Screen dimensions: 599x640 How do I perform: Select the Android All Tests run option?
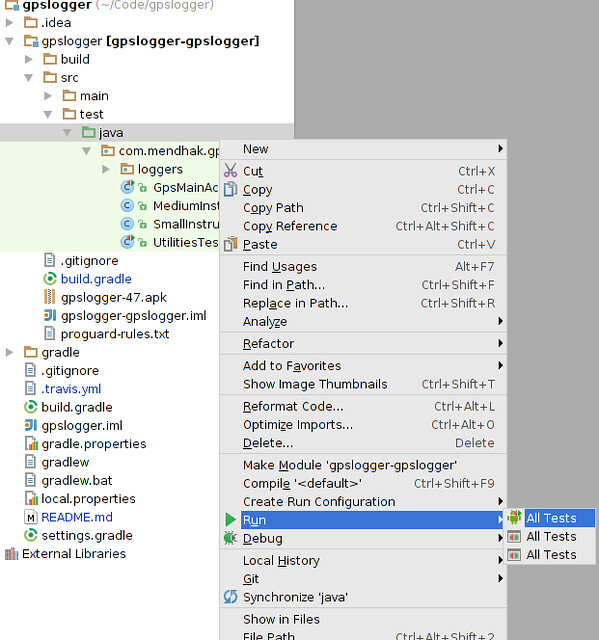[x=550, y=518]
